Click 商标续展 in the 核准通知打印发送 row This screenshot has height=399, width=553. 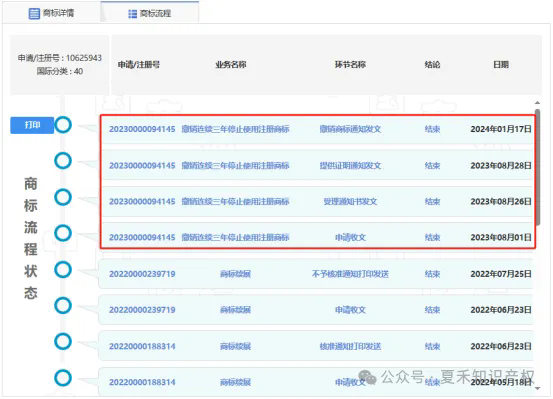[235, 346]
